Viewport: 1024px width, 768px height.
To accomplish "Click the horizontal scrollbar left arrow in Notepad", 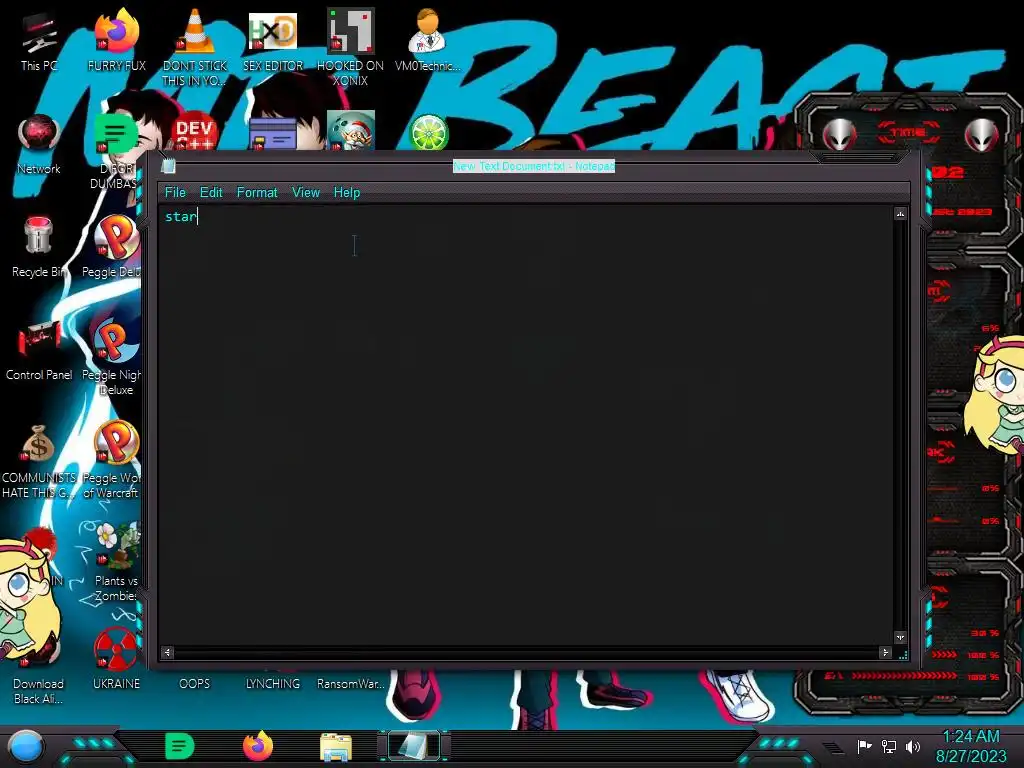I will click(x=167, y=652).
